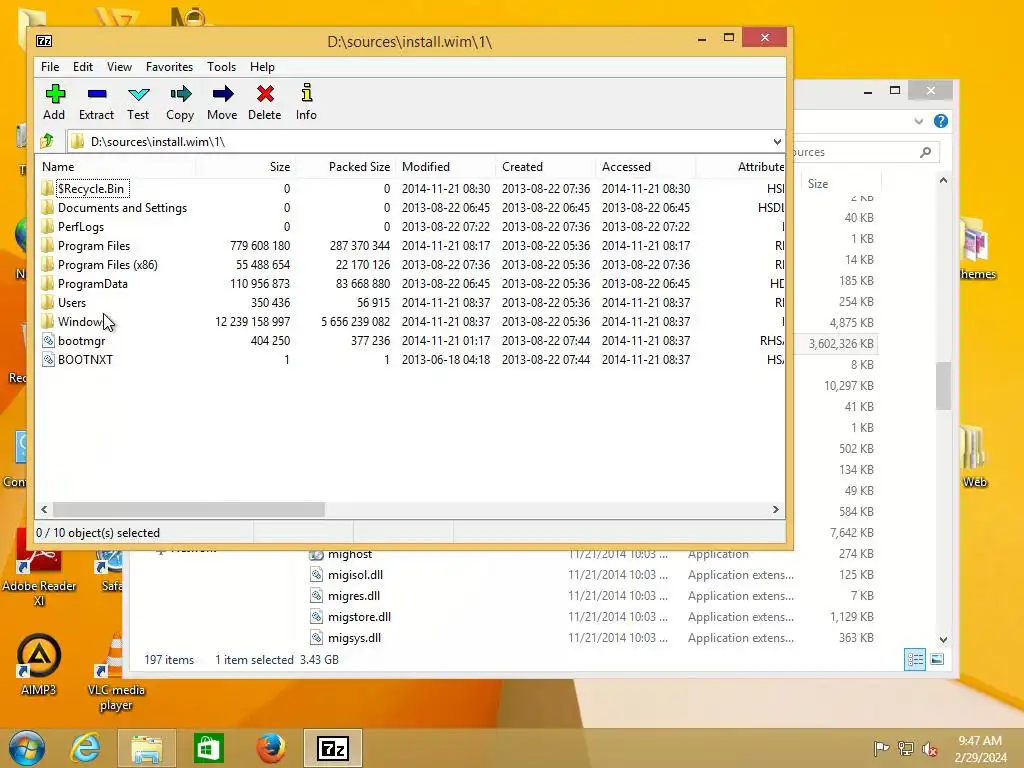Select the Windows folder row
This screenshot has width=1024, height=768.
pyautogui.click(x=411, y=321)
